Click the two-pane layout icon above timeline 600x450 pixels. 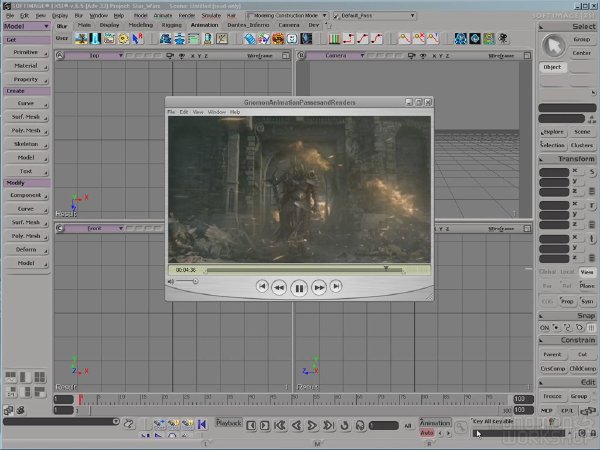[x=25, y=377]
